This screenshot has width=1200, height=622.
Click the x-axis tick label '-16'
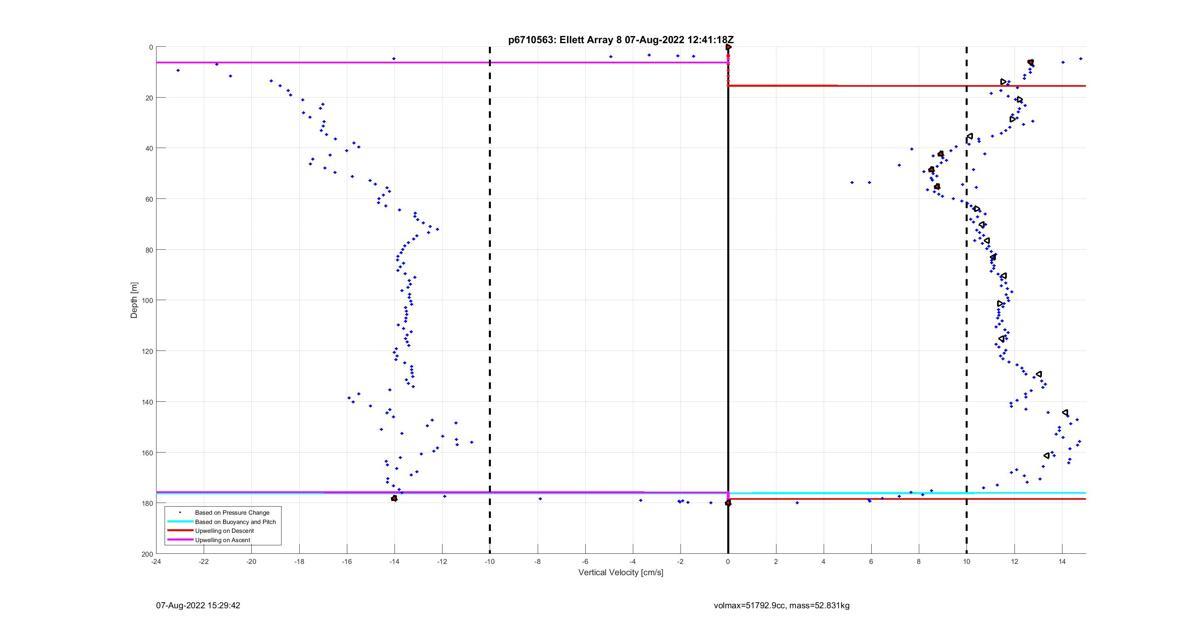tap(347, 561)
